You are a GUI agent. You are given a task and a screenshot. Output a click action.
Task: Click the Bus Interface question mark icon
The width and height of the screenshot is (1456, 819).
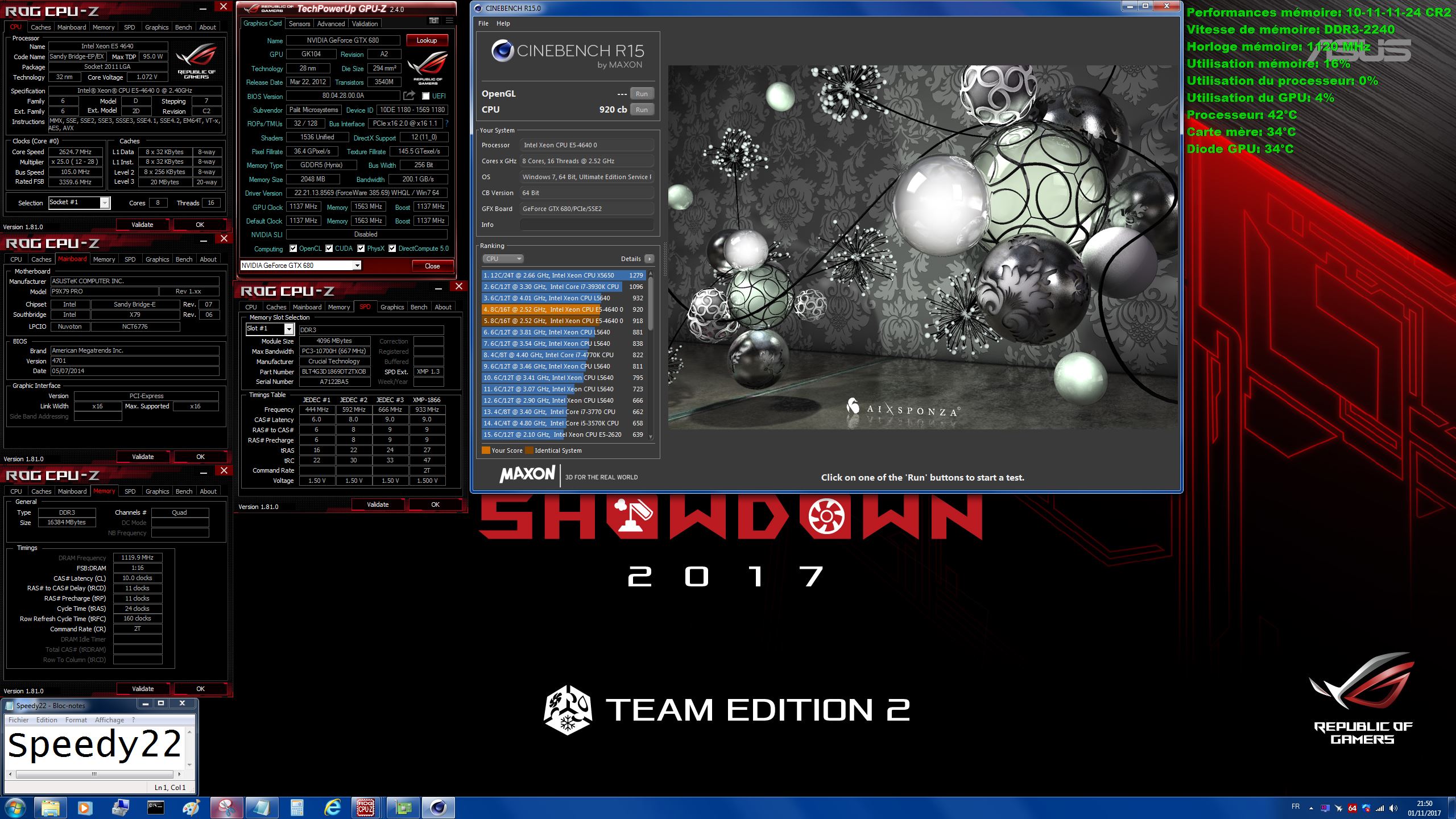point(447,123)
